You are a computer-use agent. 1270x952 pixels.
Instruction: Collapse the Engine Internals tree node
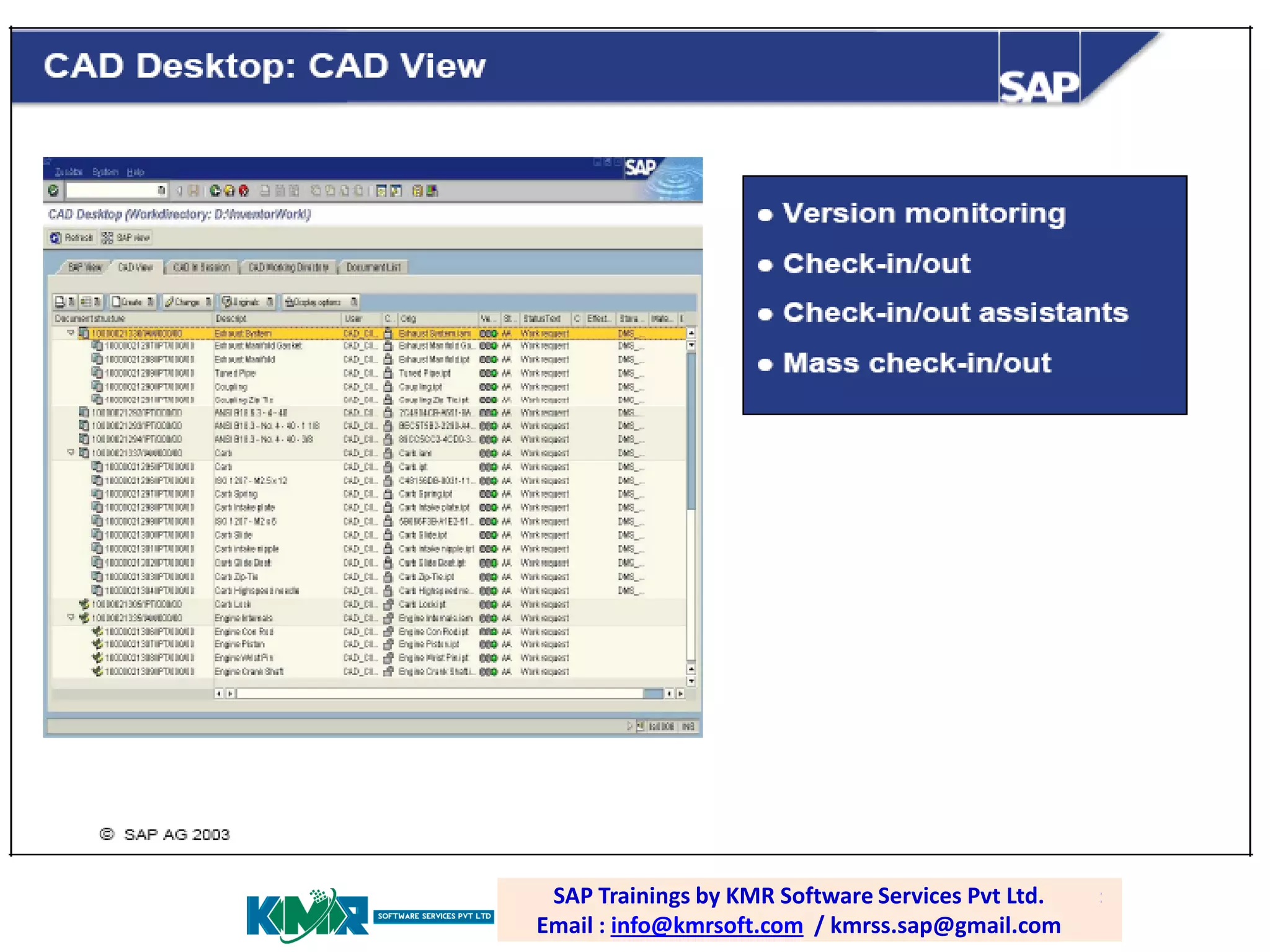tap(71, 617)
